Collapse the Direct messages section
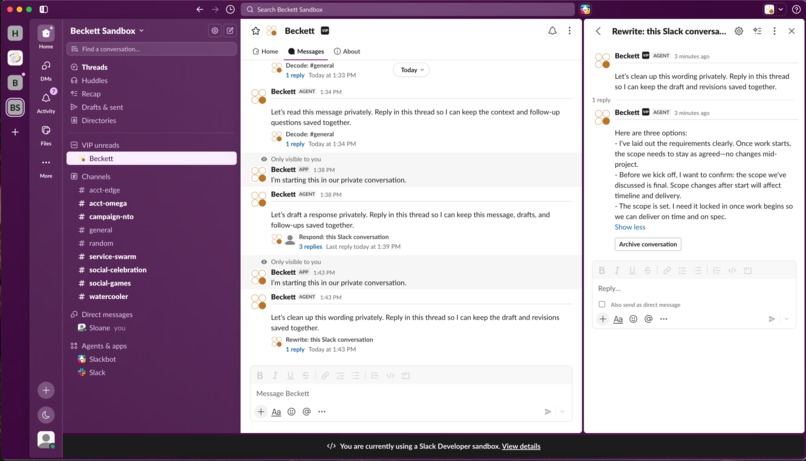Viewport: 806px width, 461px height. tap(74, 315)
